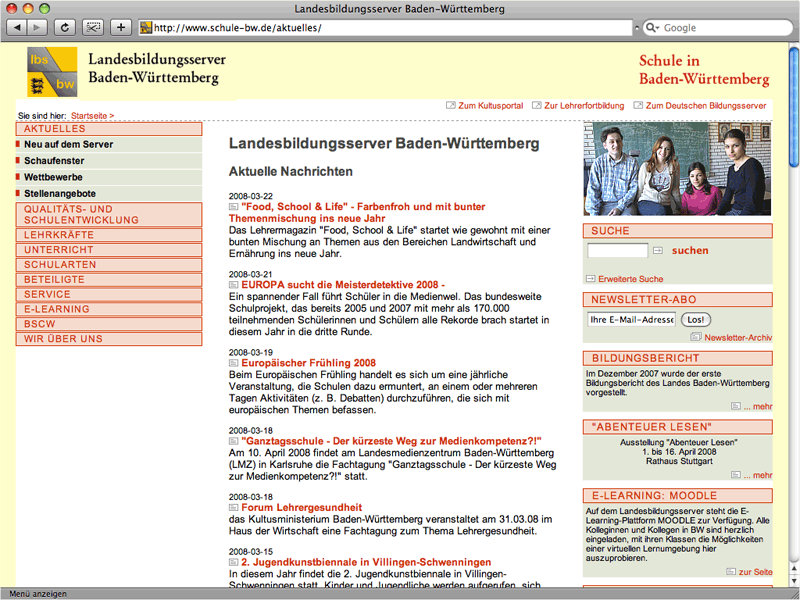Click the vertical page scrollbar

[x=793, y=300]
